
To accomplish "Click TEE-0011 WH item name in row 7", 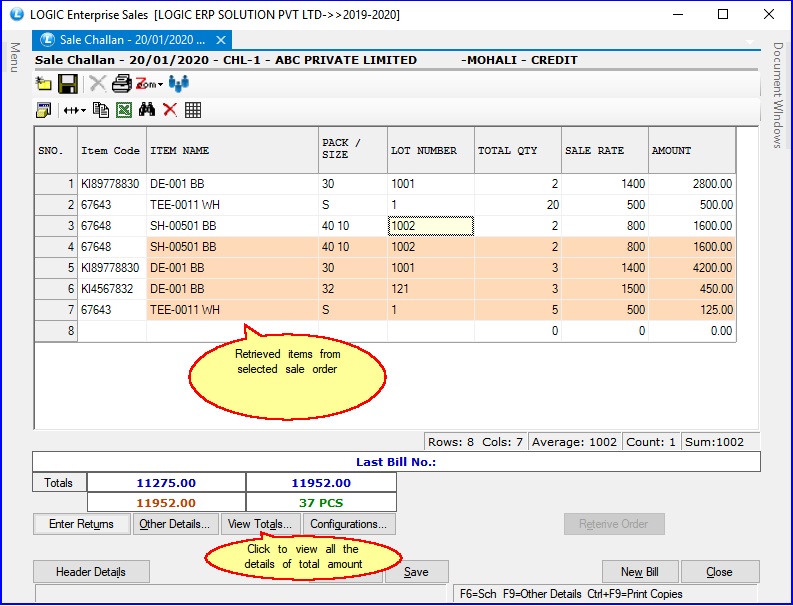I will coord(232,310).
